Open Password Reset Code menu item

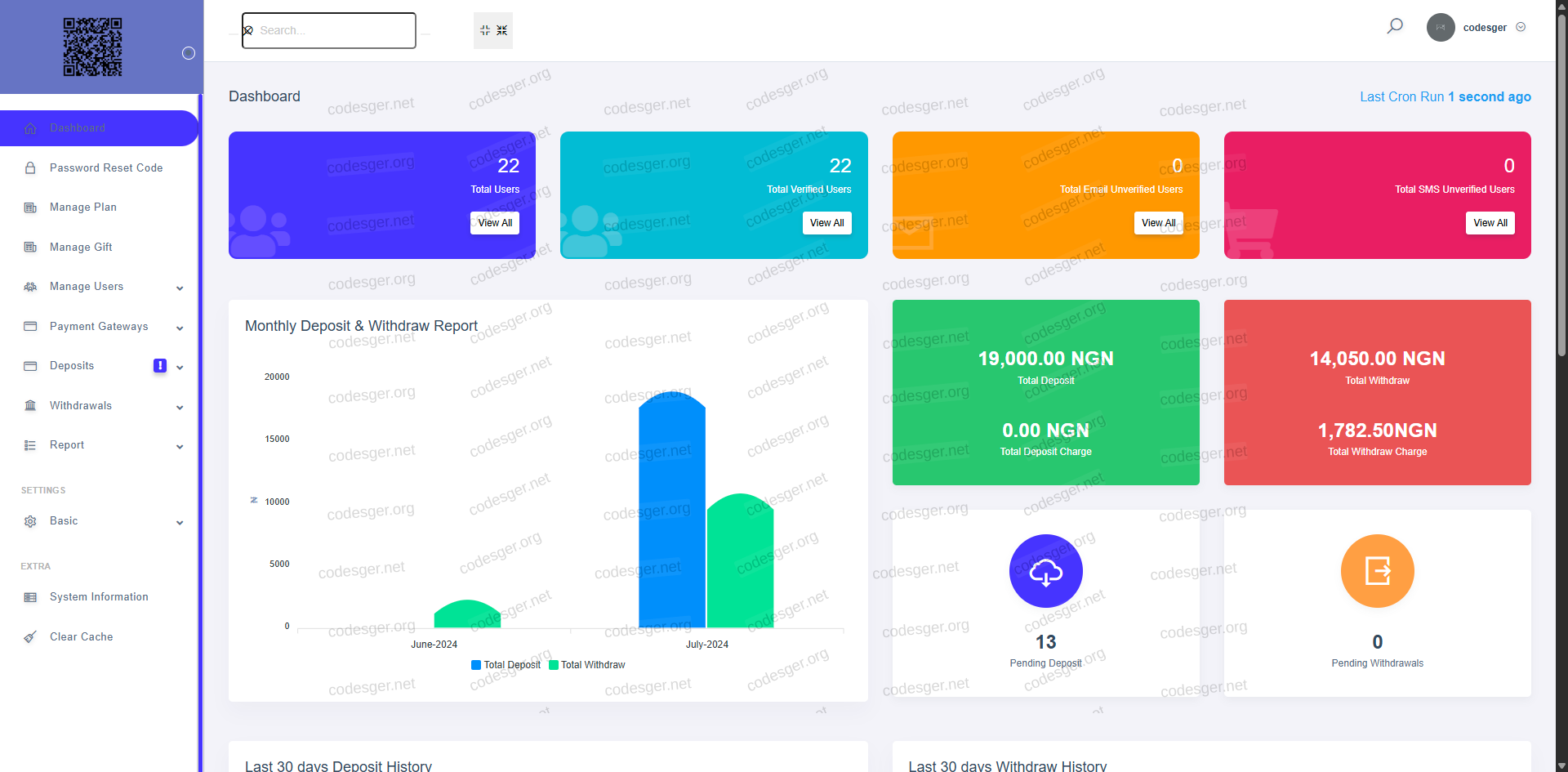(x=105, y=167)
